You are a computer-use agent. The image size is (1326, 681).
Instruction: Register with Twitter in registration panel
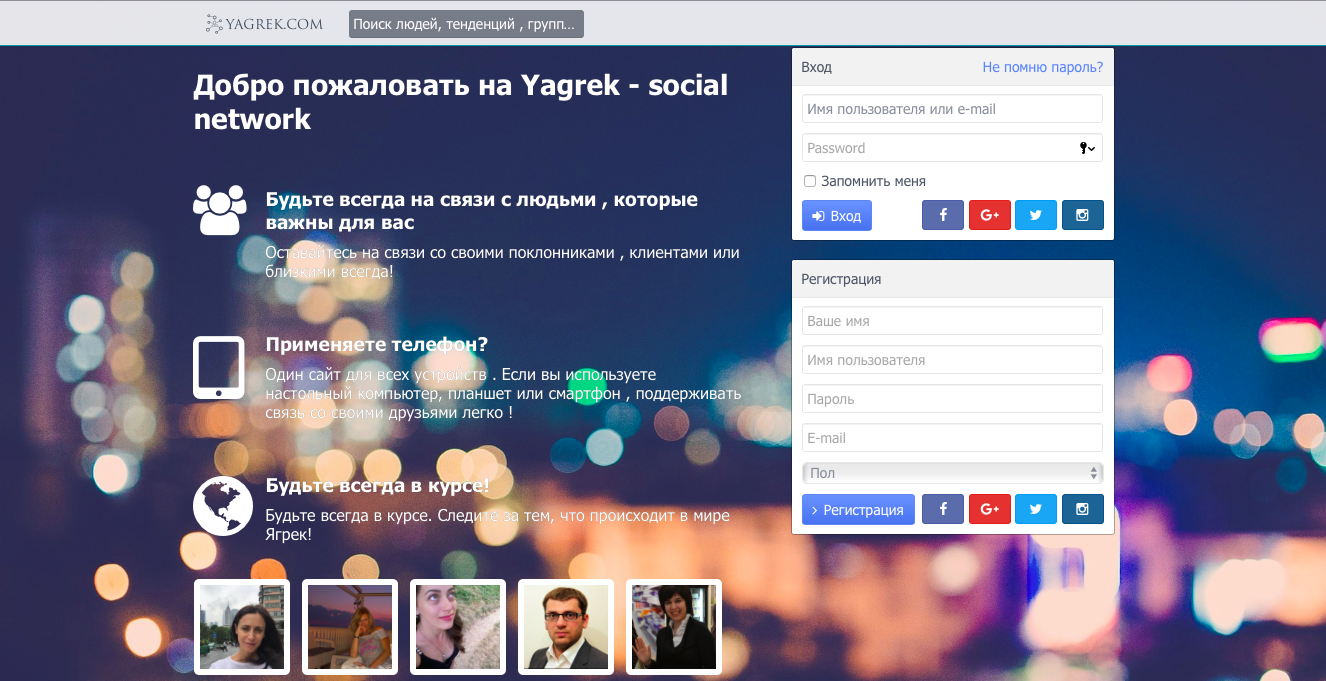[x=1036, y=509]
